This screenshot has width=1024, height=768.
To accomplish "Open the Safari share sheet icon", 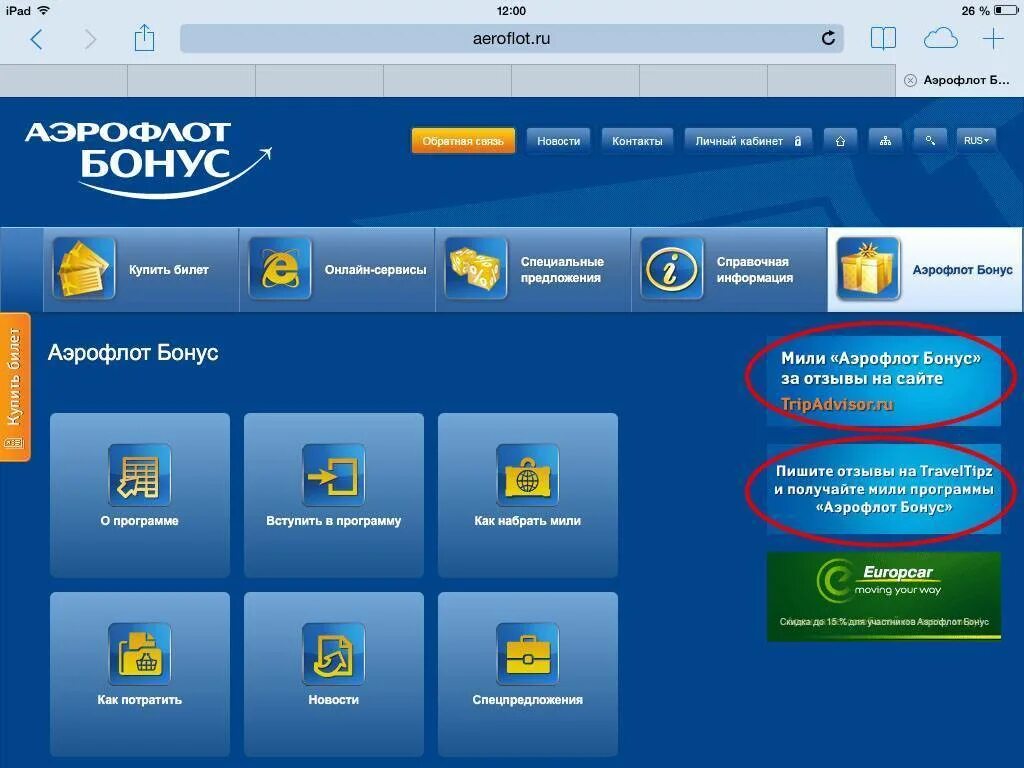I will click(x=144, y=38).
